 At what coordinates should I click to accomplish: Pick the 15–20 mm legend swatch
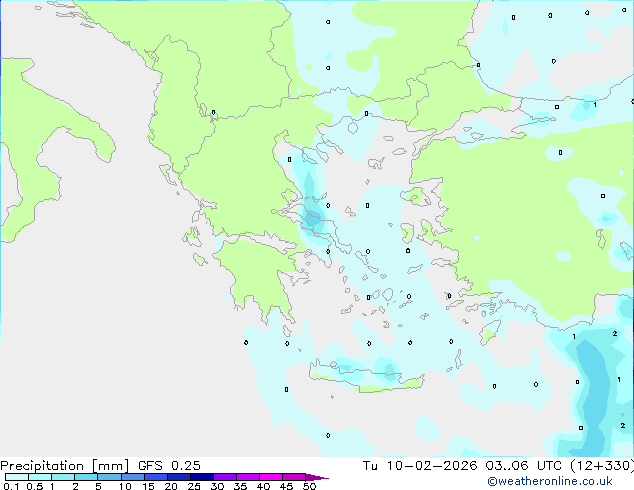point(155,477)
